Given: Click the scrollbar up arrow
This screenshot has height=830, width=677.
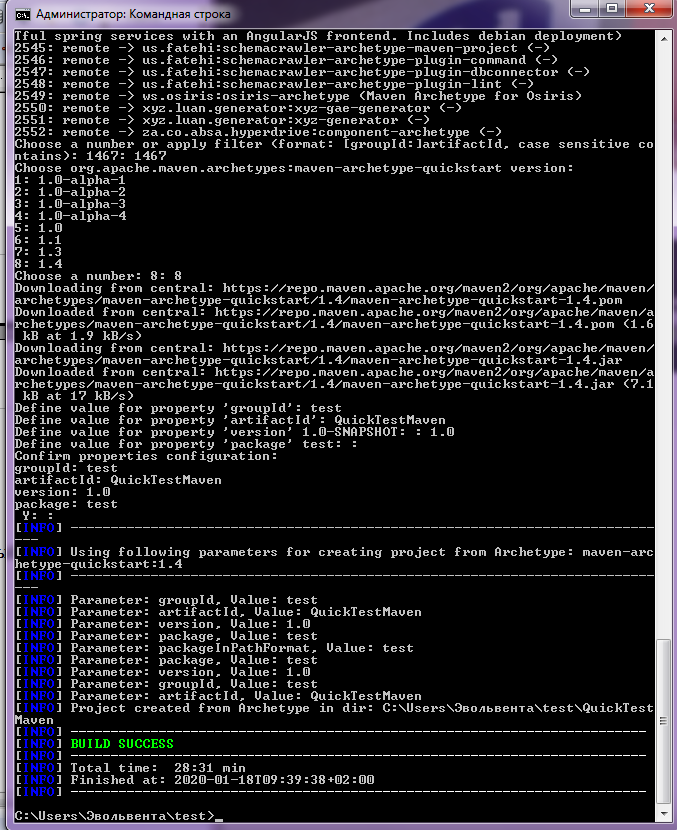Looking at the screenshot, I should coord(663,38).
